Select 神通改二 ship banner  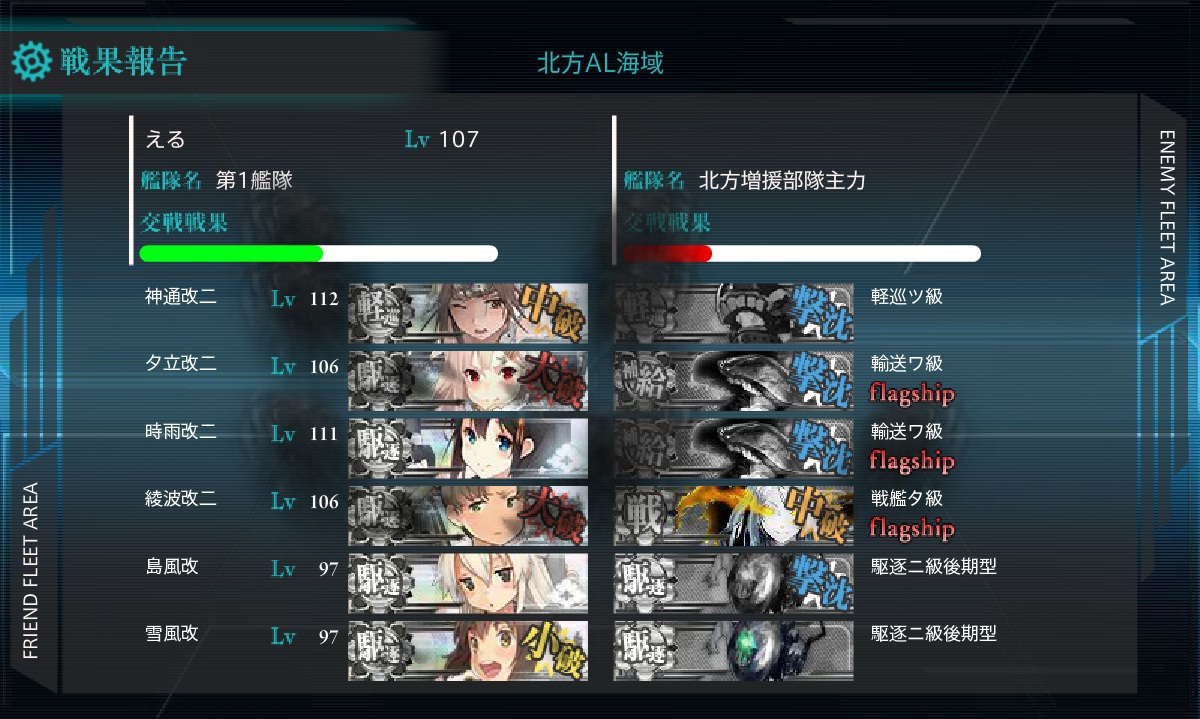pos(468,312)
